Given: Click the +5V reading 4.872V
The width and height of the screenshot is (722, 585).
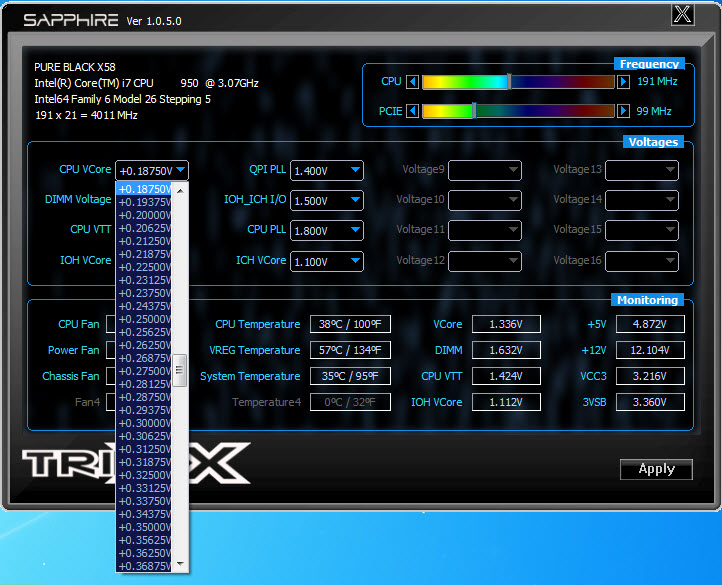Looking at the screenshot, I should [650, 324].
